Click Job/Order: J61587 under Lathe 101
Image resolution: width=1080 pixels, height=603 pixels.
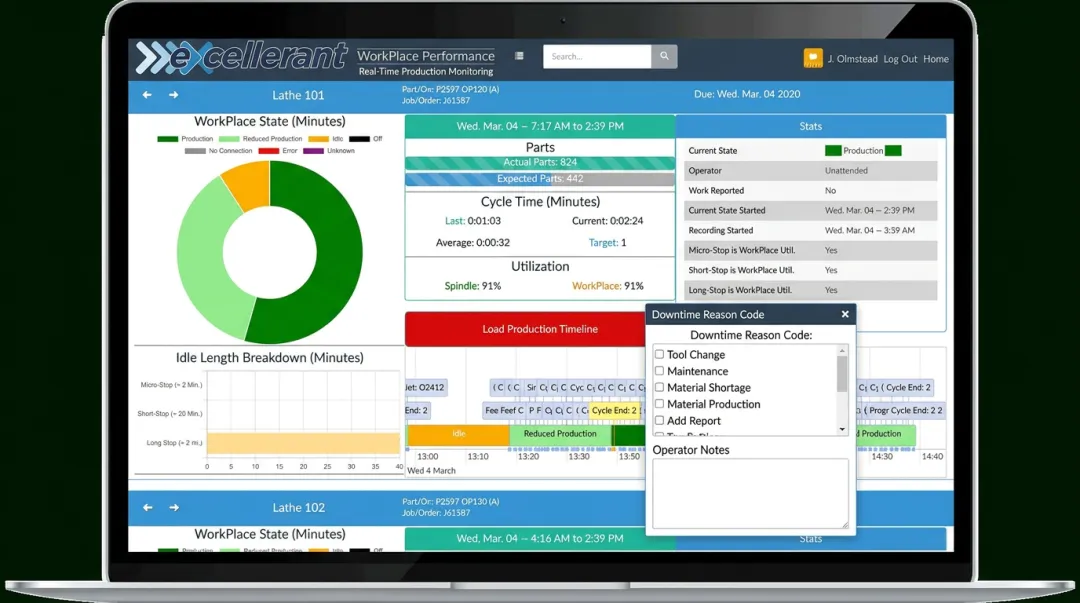pos(436,101)
